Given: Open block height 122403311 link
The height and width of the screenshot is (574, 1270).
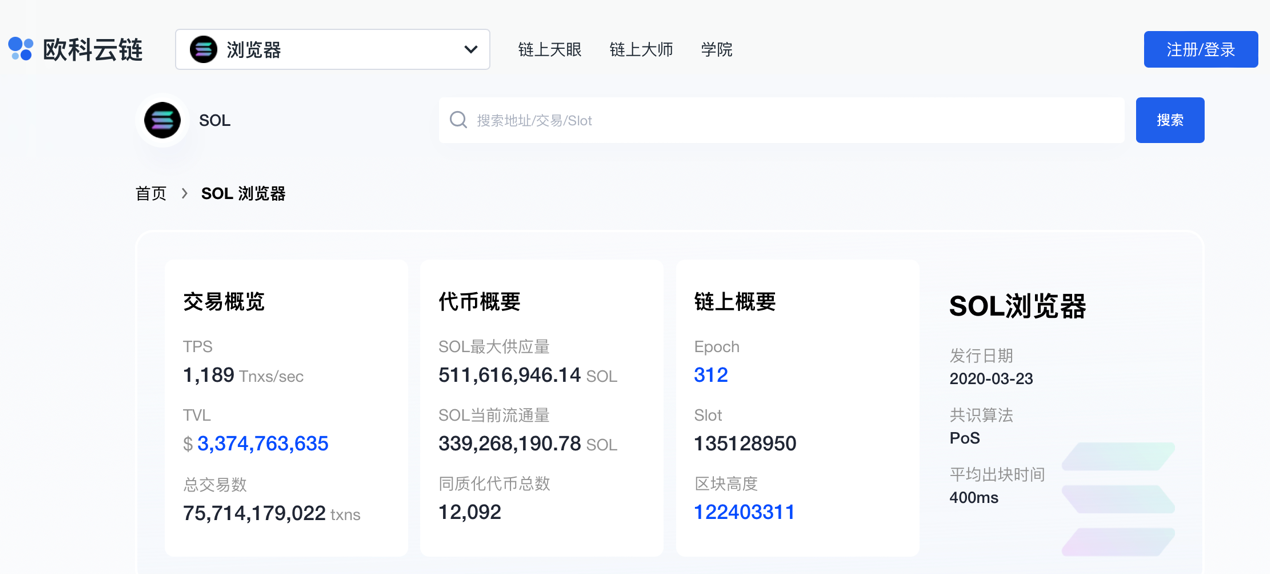Looking at the screenshot, I should click(744, 512).
